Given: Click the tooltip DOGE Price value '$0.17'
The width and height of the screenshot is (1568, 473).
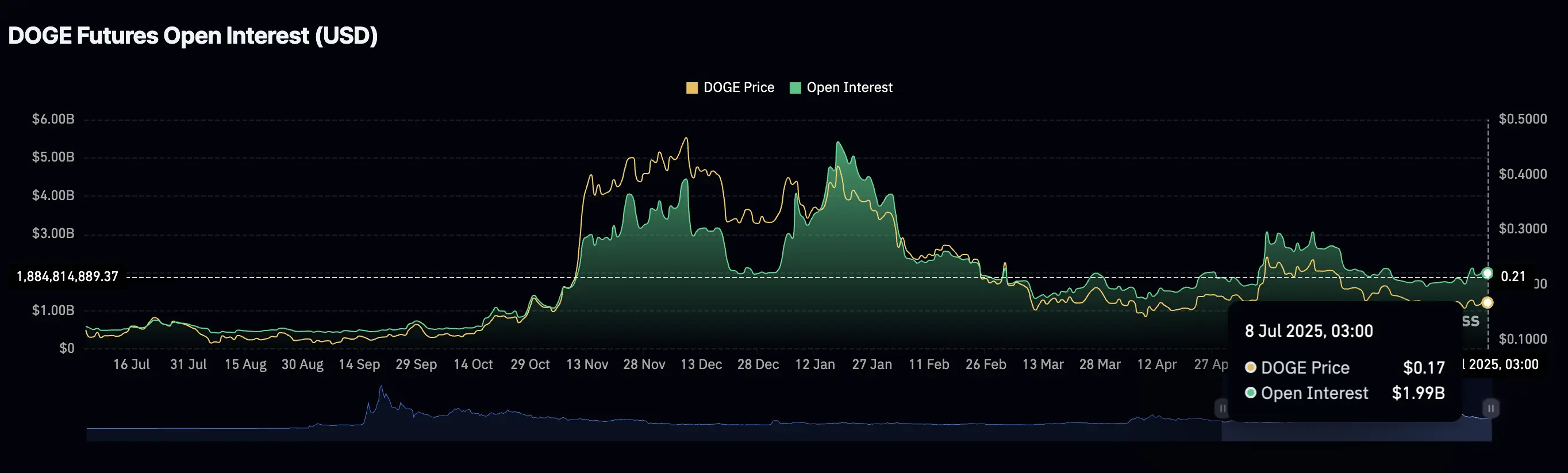Looking at the screenshot, I should [x=1424, y=368].
